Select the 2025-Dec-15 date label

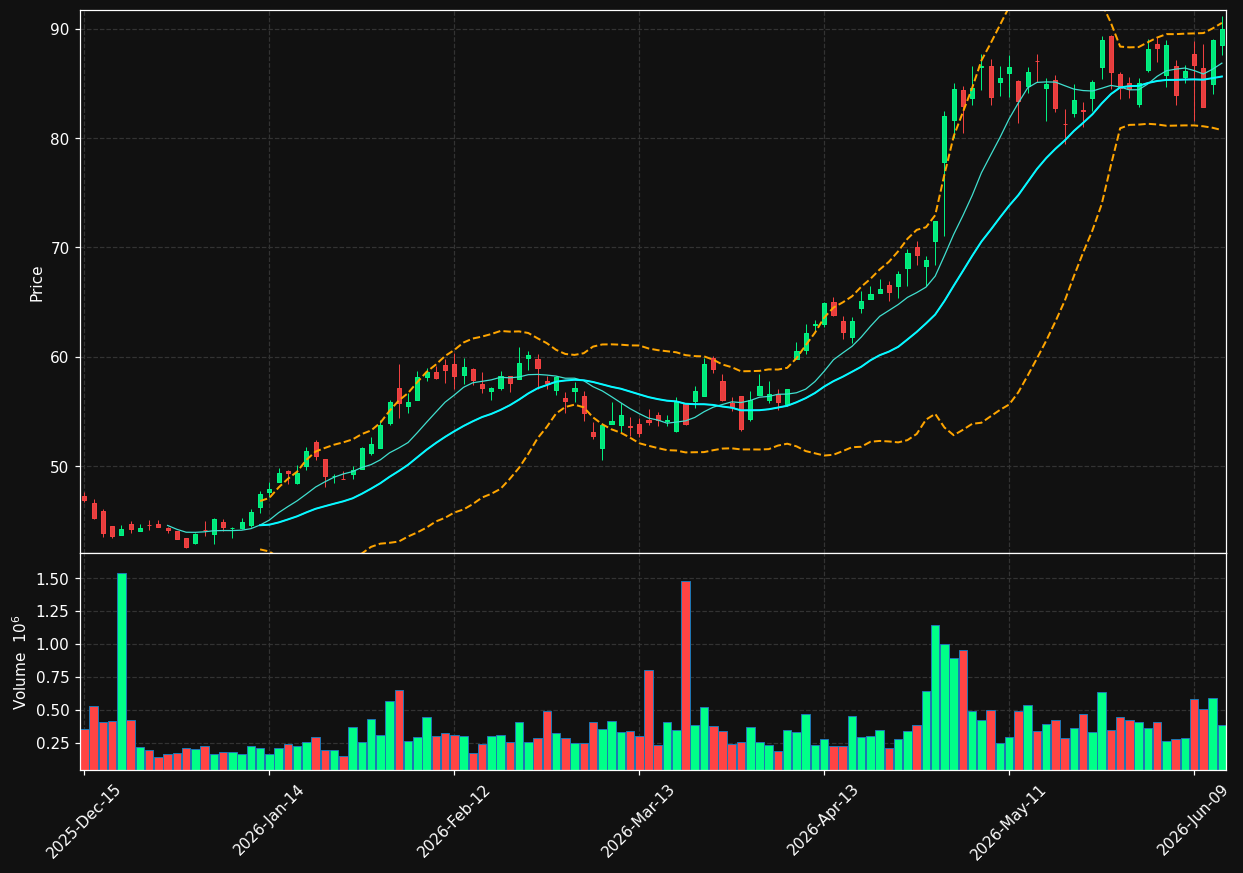coord(84,820)
